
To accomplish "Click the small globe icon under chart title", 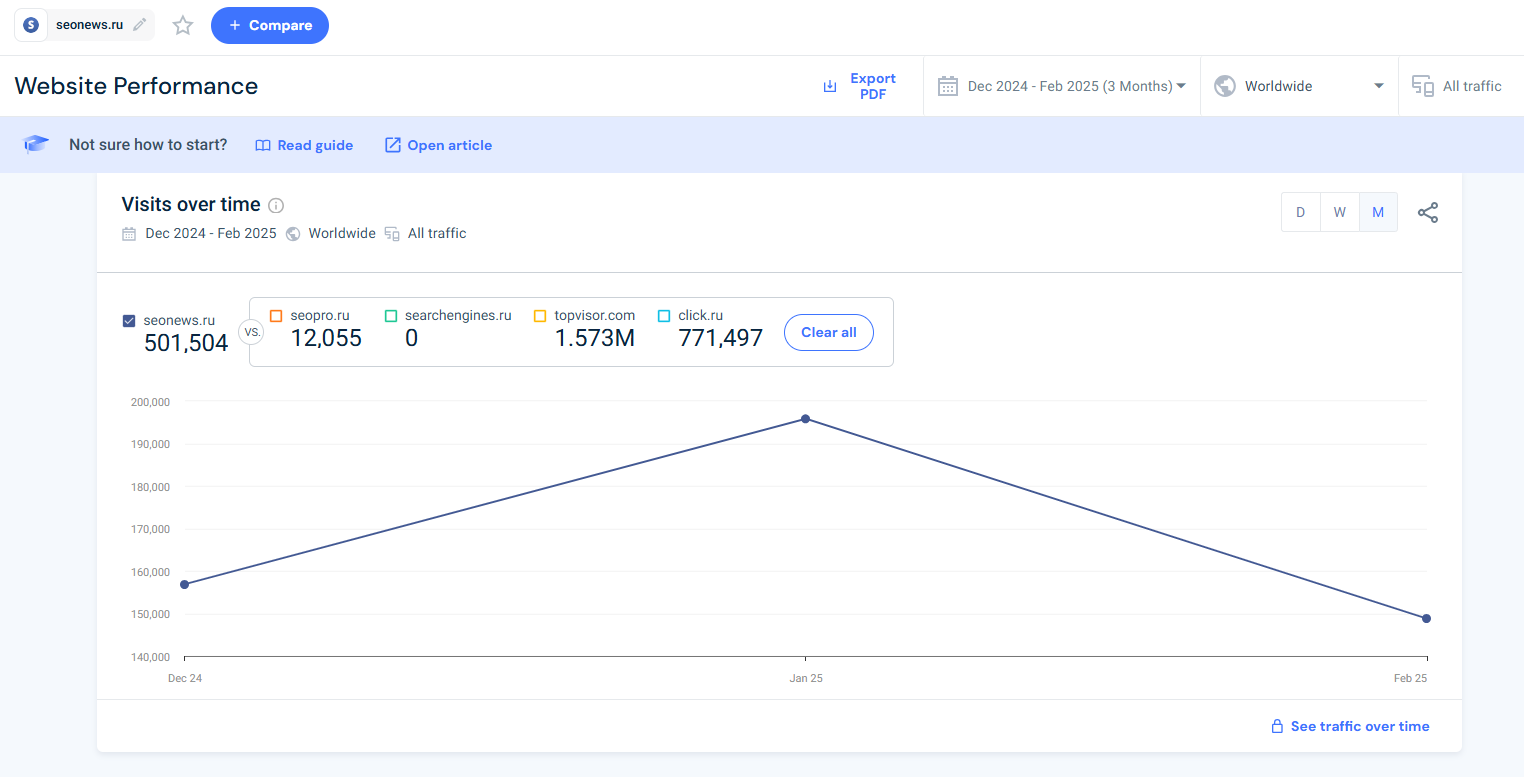I will tap(293, 234).
